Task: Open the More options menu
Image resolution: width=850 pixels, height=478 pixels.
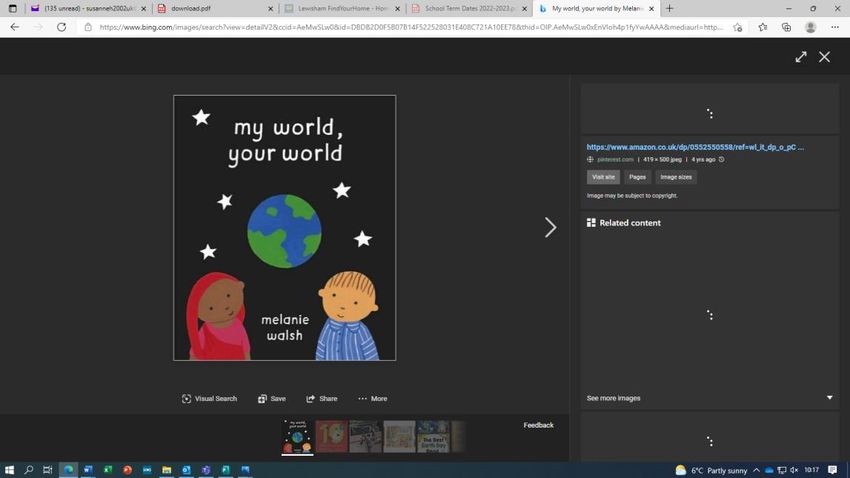Action: [372, 398]
